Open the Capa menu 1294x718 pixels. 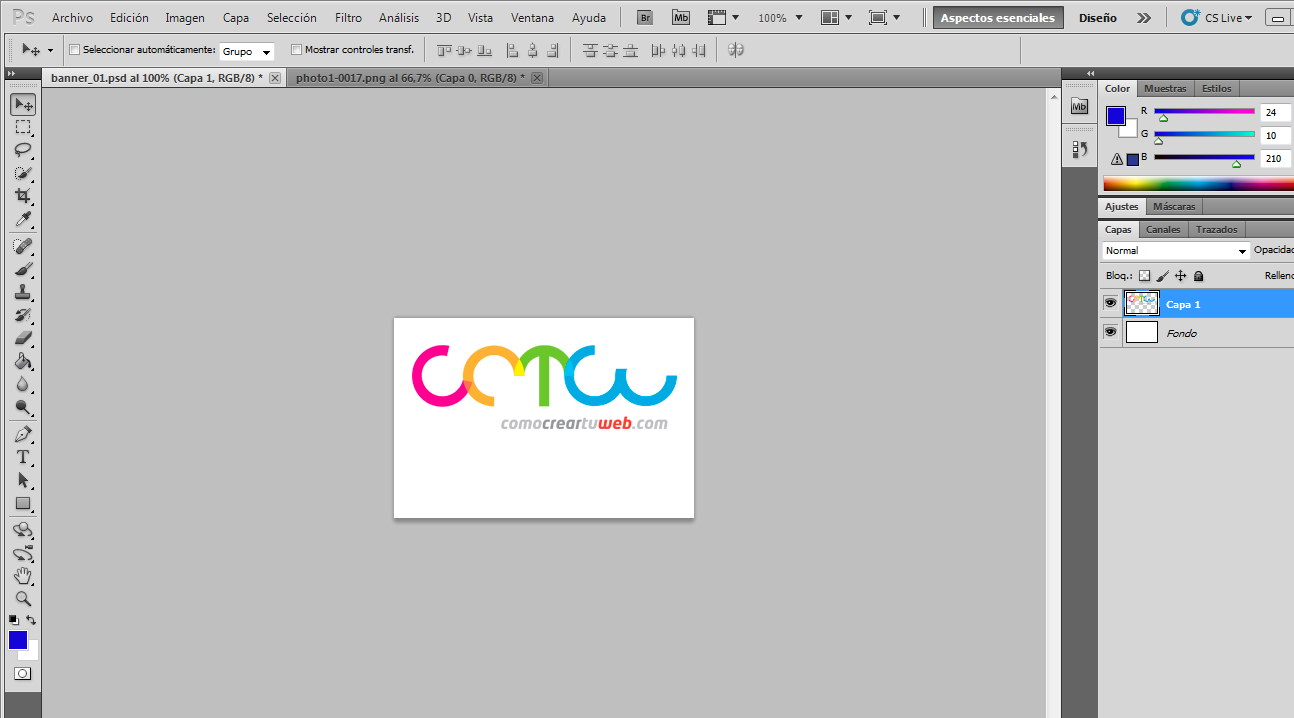coord(236,18)
